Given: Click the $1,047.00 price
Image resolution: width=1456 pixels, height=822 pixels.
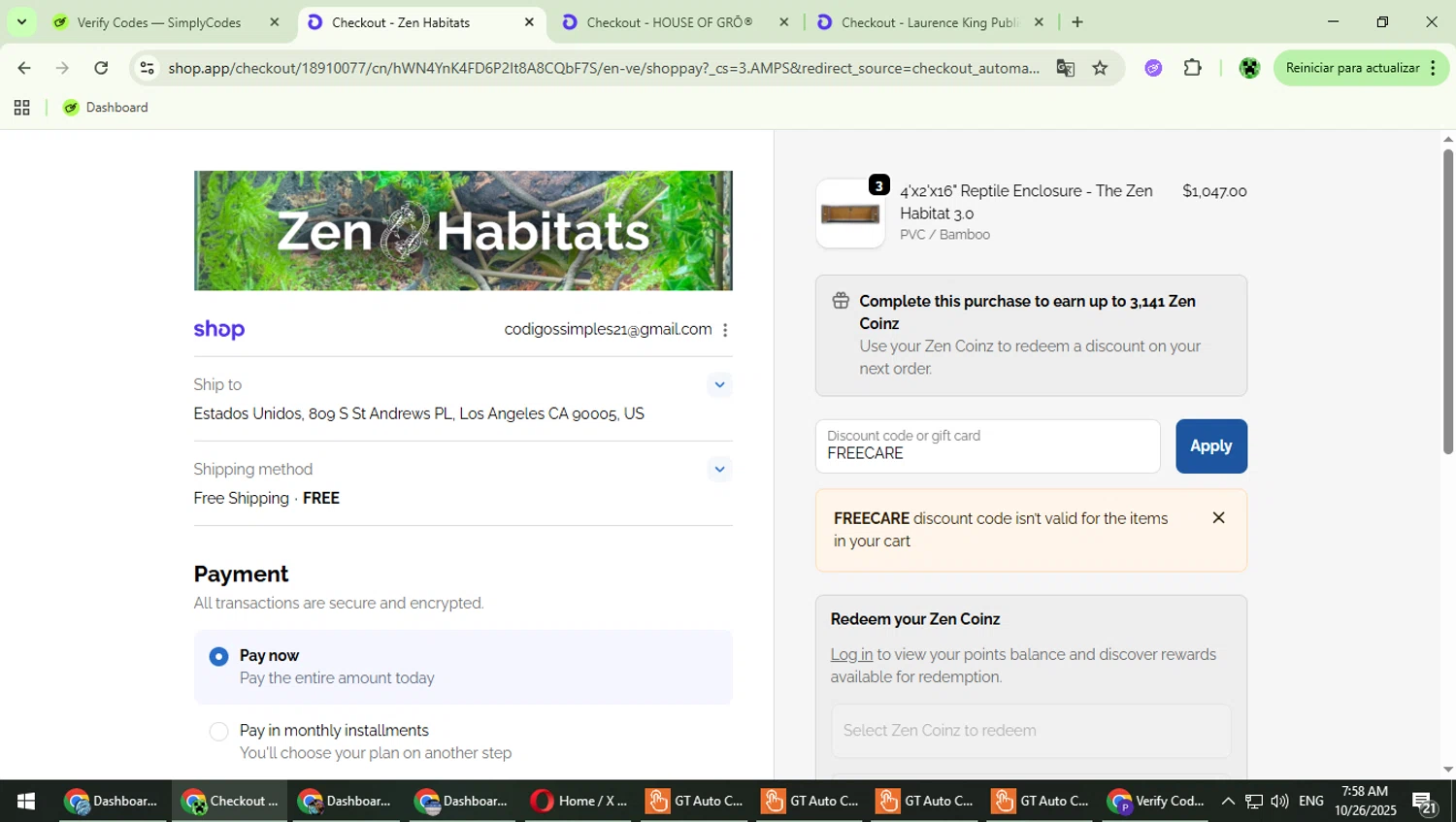Looking at the screenshot, I should [1214, 192].
